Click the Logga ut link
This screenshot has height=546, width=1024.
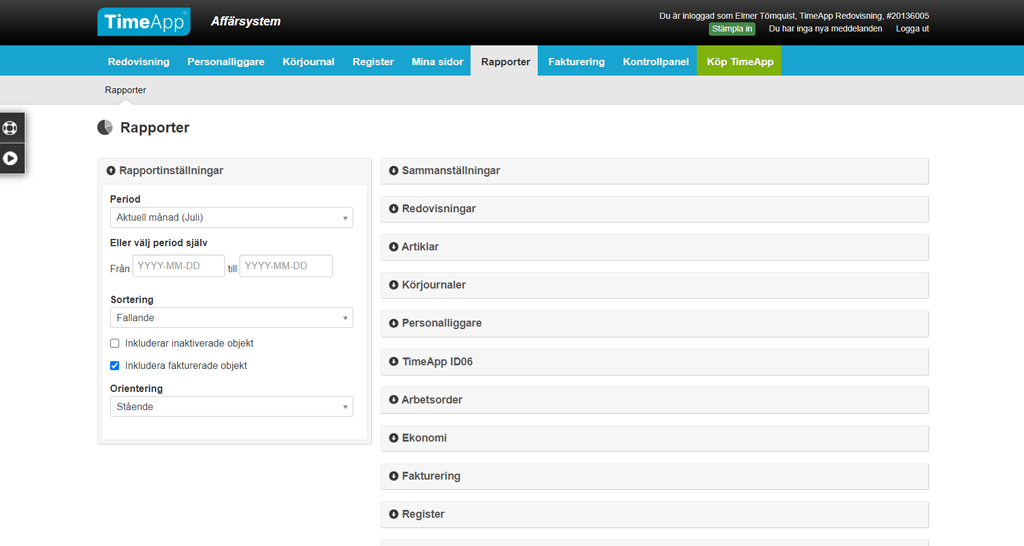(x=912, y=29)
